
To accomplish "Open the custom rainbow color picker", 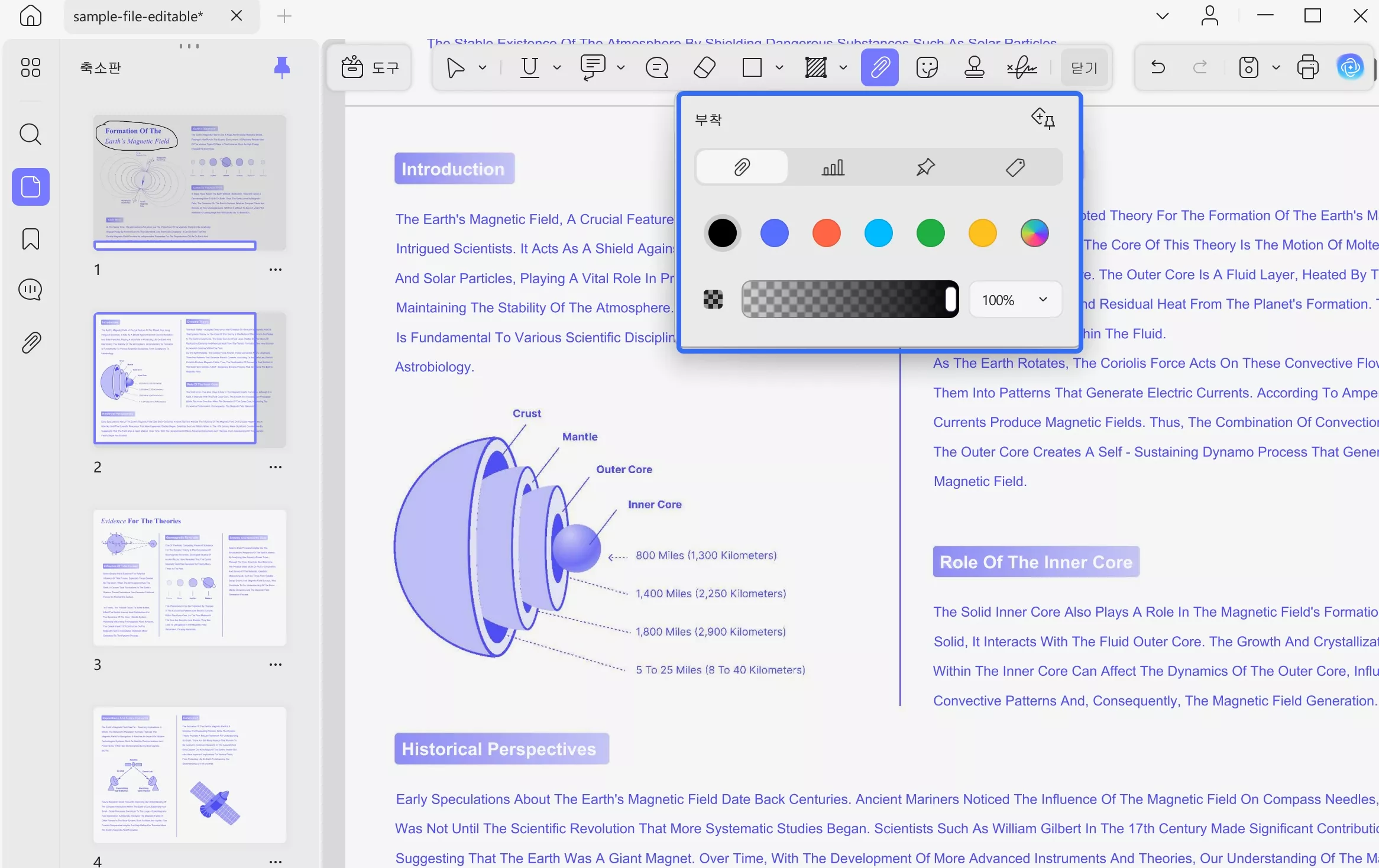I will [1035, 233].
